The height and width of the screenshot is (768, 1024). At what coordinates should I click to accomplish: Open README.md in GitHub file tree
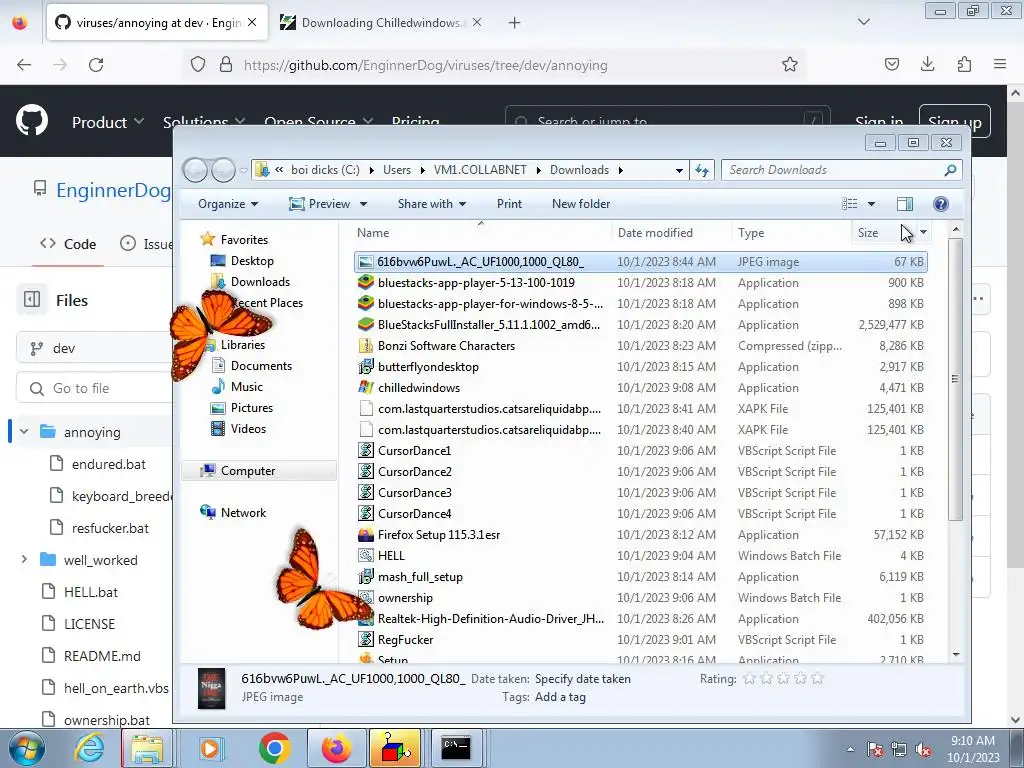[102, 656]
